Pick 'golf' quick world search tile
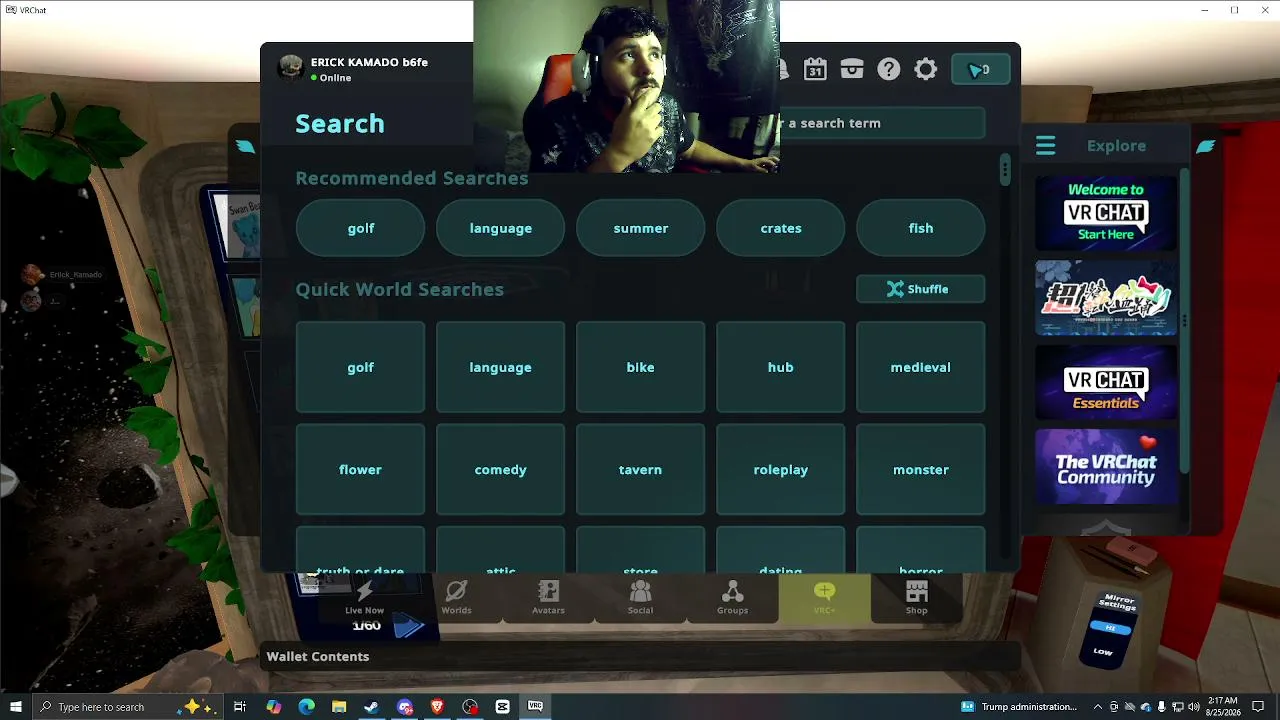This screenshot has width=1280, height=720. click(360, 367)
